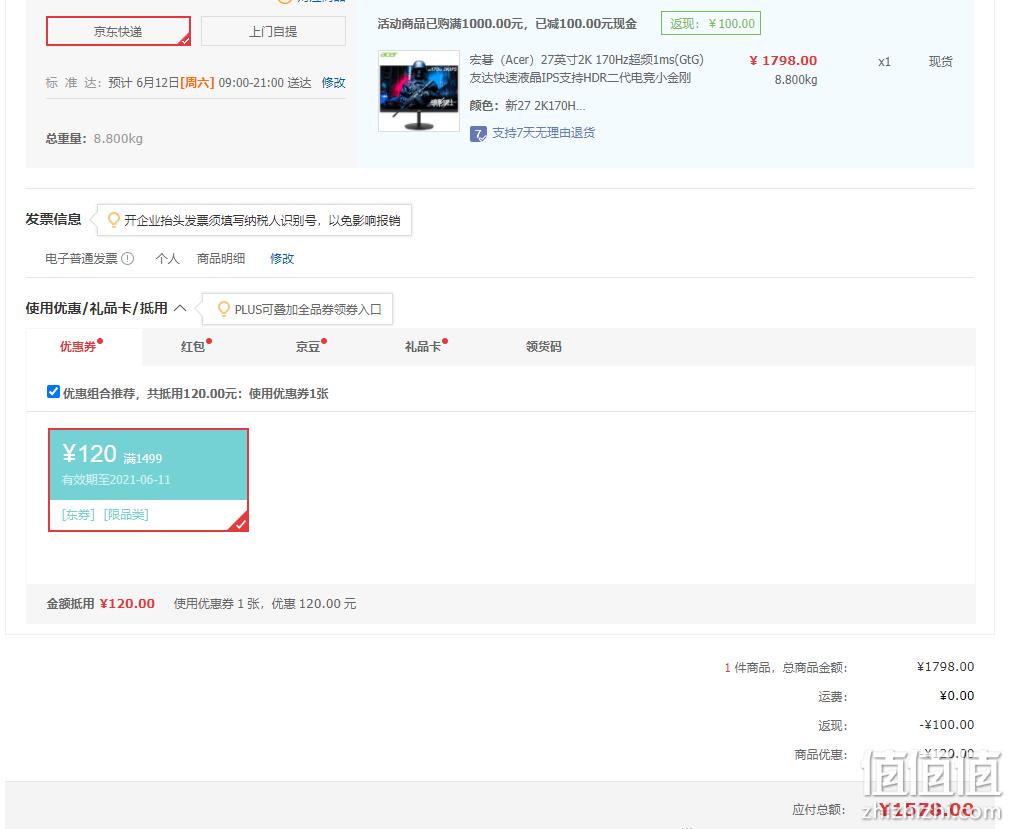Screen dimensions: 1011x829
Task: Click 修改 in invoice information row
Action: [x=282, y=258]
